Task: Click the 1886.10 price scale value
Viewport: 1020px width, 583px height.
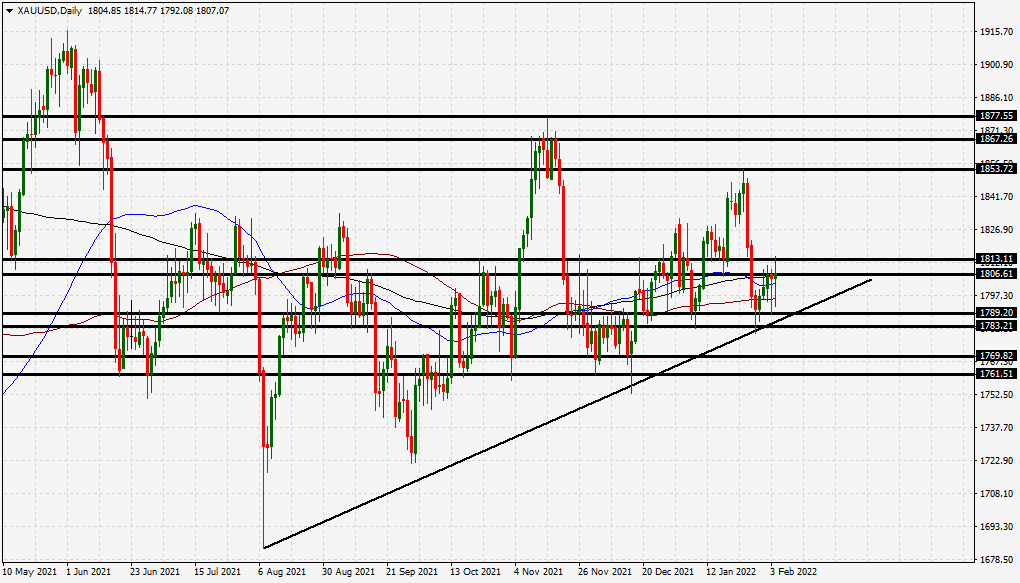Action: [997, 98]
